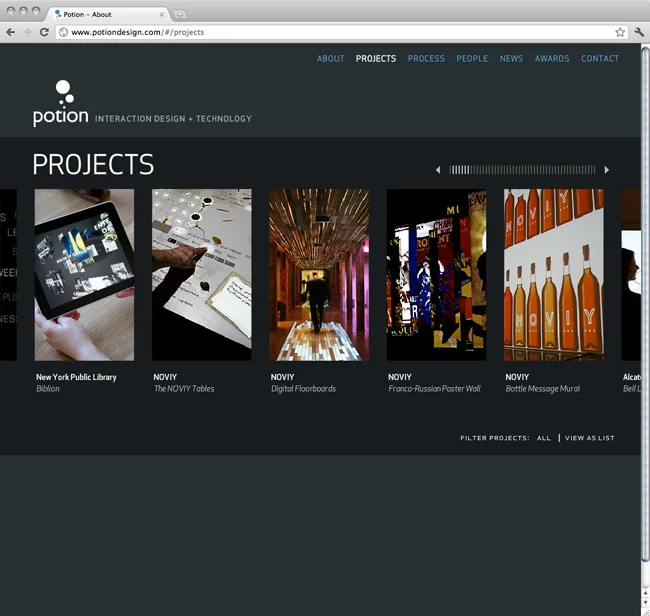Open the NEWS section
Screen dimensions: 650x616
pyautogui.click(x=511, y=58)
